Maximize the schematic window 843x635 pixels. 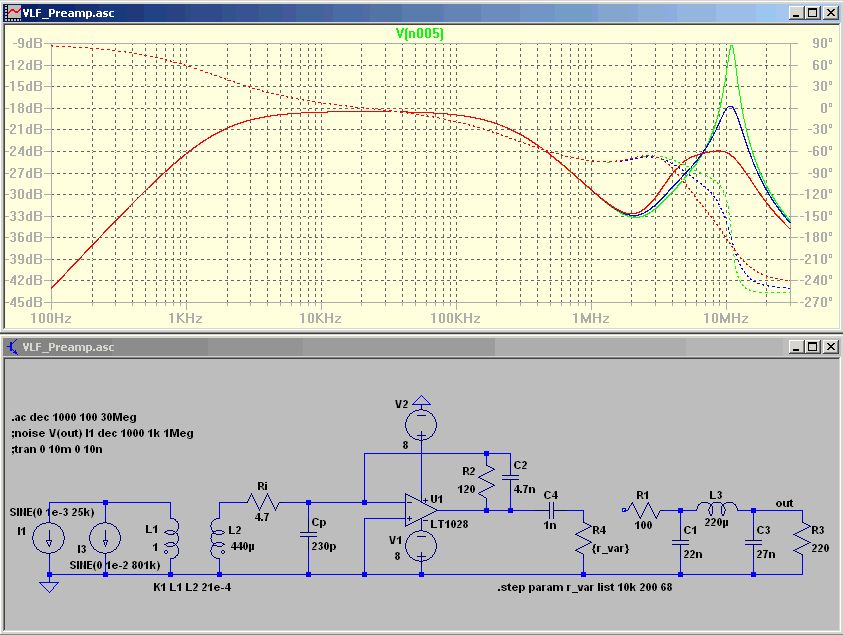click(x=813, y=347)
